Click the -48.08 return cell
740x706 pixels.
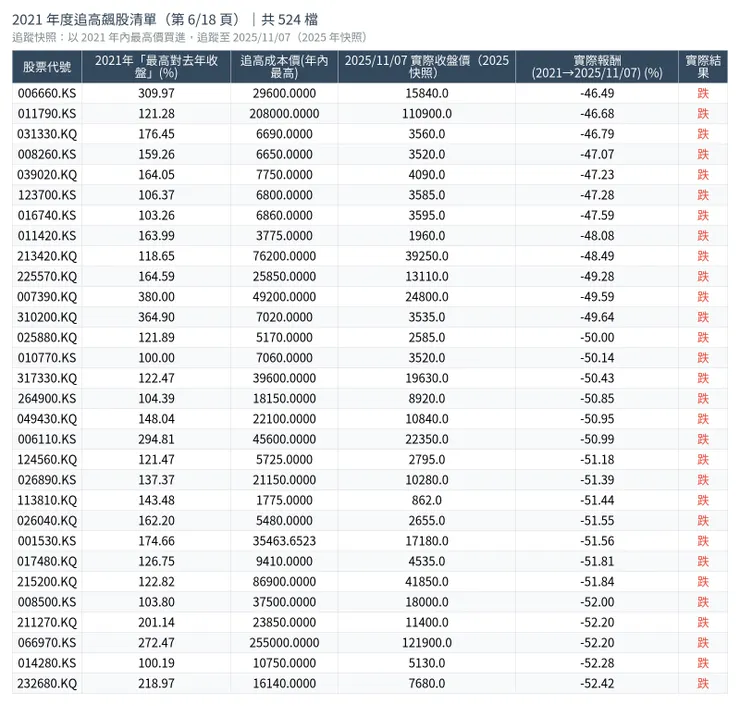pos(597,235)
